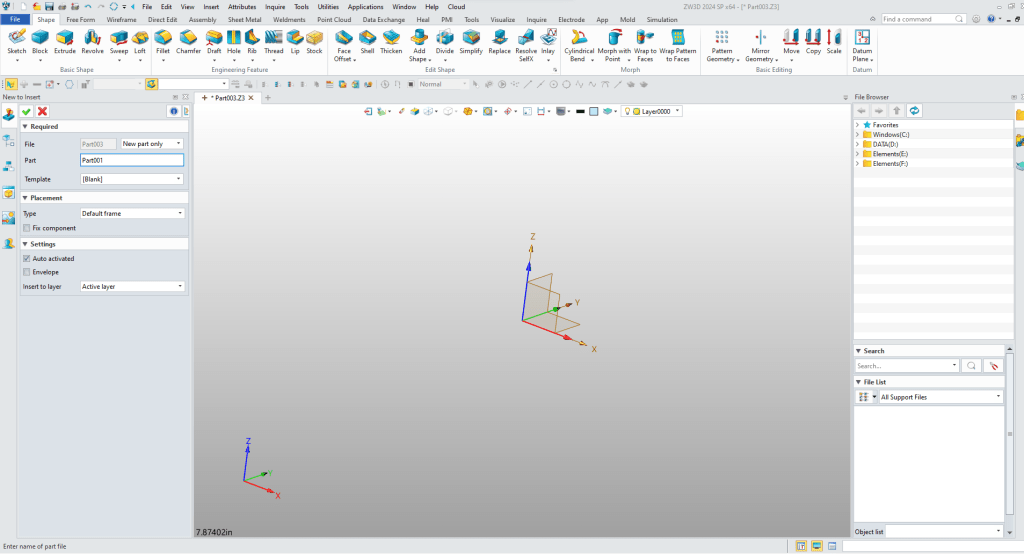Click the Shell edit shape icon
Viewport: 1024px width, 554px height.
[367, 40]
